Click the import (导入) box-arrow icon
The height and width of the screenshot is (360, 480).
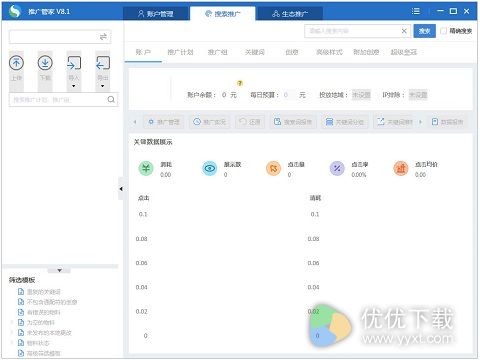(74, 63)
